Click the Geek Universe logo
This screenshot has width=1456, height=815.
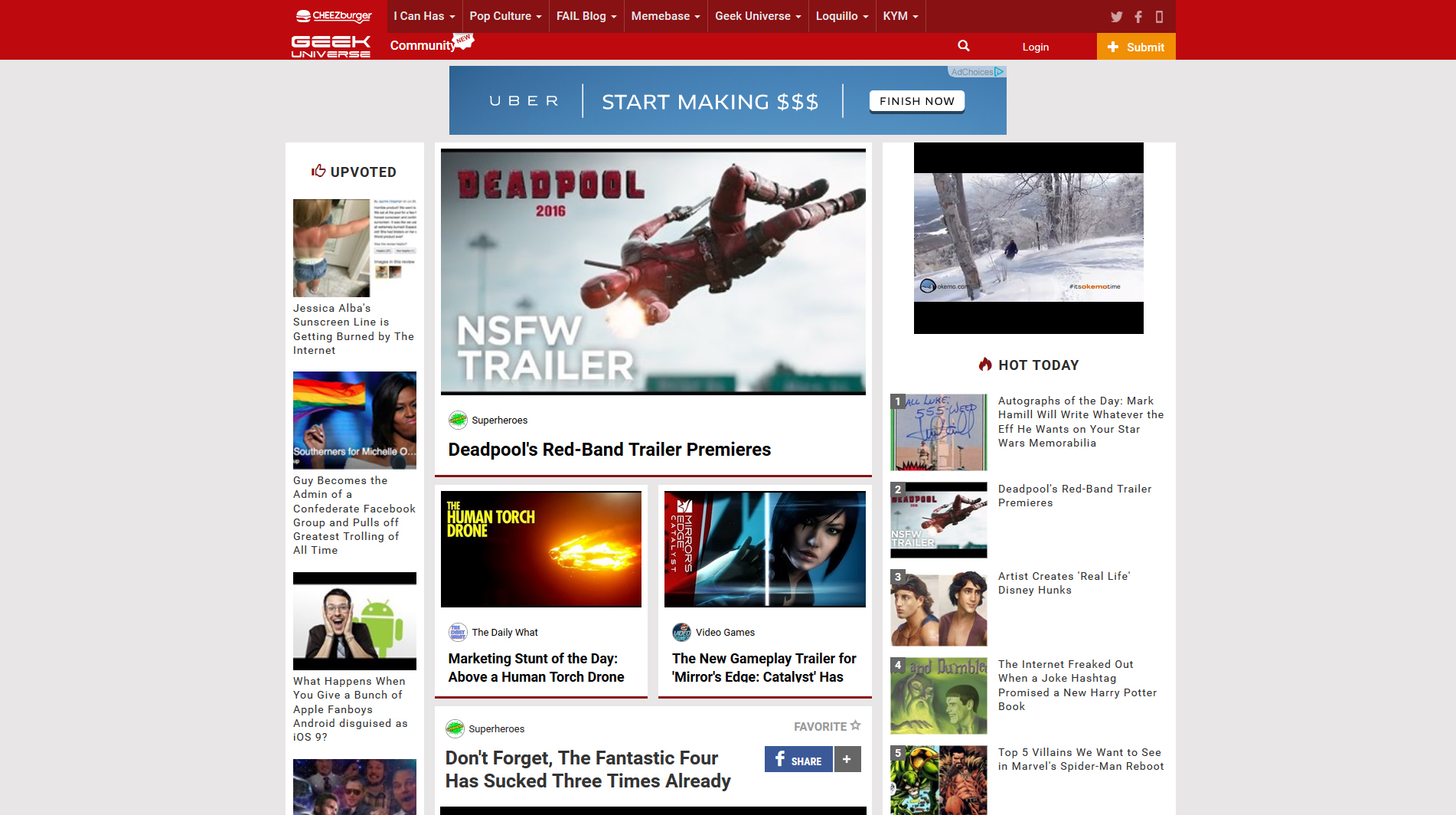click(x=331, y=47)
